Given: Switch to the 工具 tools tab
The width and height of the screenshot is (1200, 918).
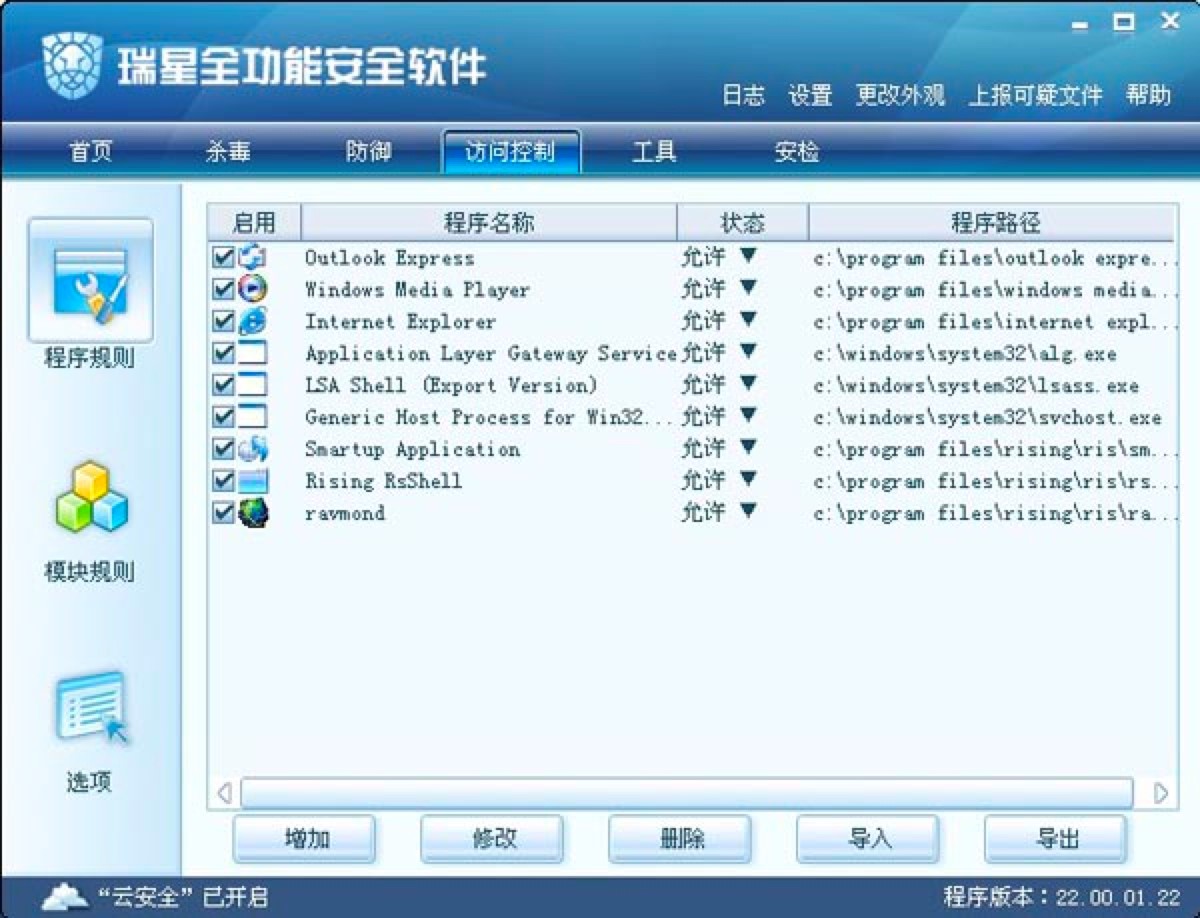Looking at the screenshot, I should tap(654, 152).
